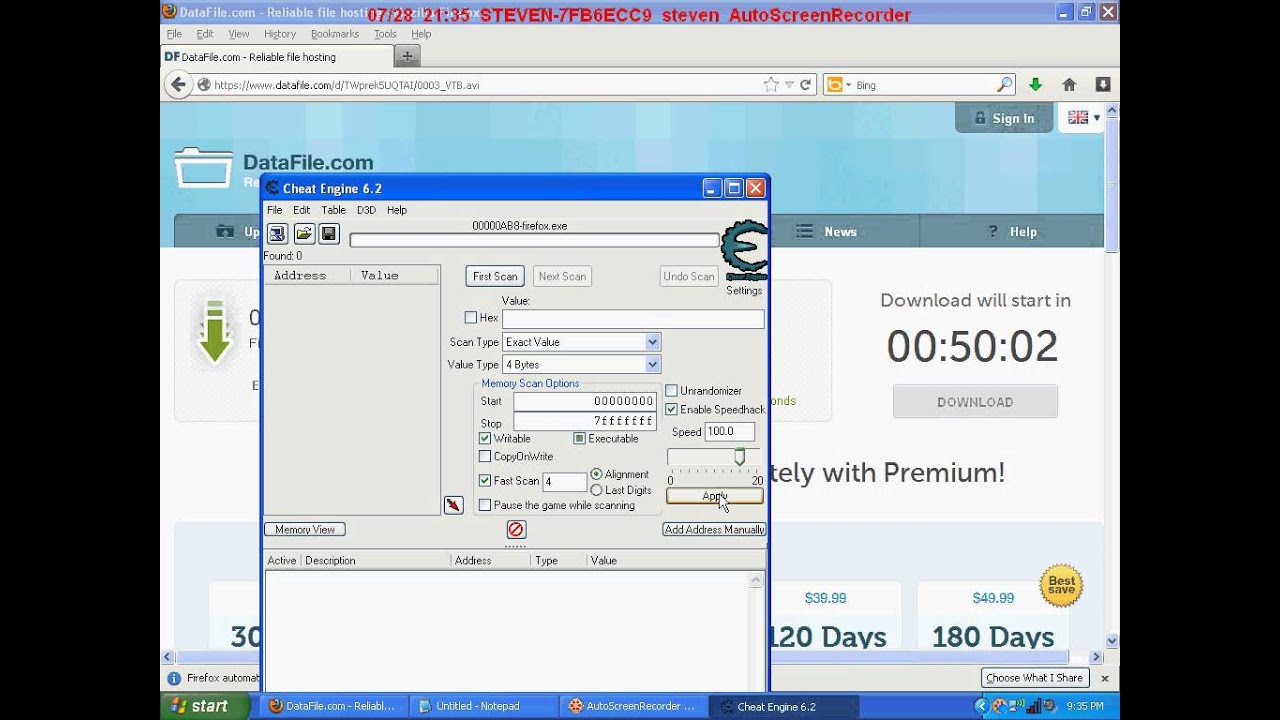1280x720 pixels.
Task: Open the Bing search engine dropdown
Action: click(838, 85)
